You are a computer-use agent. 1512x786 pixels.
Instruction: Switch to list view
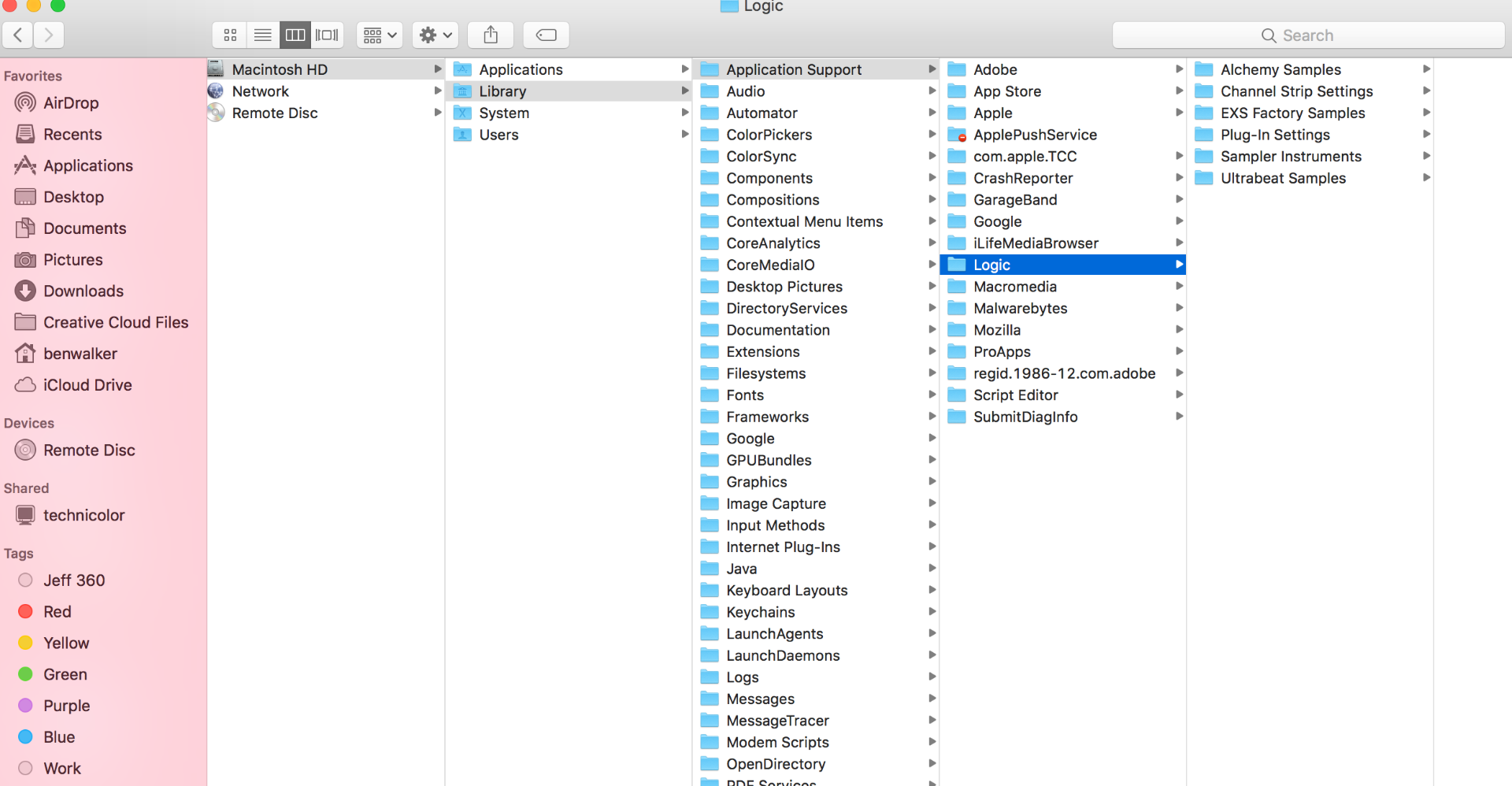tap(263, 35)
